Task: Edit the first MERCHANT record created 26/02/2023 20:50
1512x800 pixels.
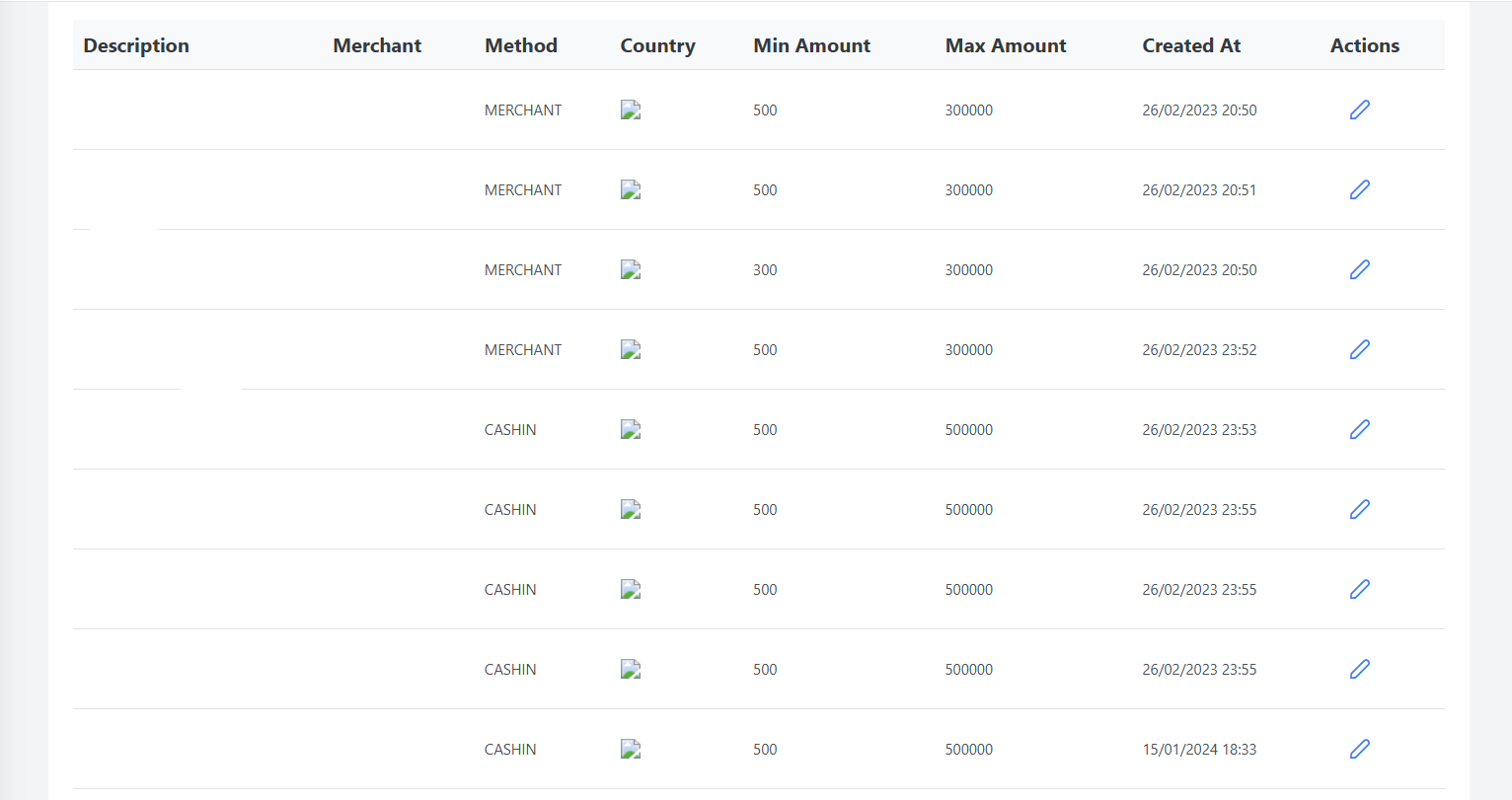Action: [x=1359, y=109]
